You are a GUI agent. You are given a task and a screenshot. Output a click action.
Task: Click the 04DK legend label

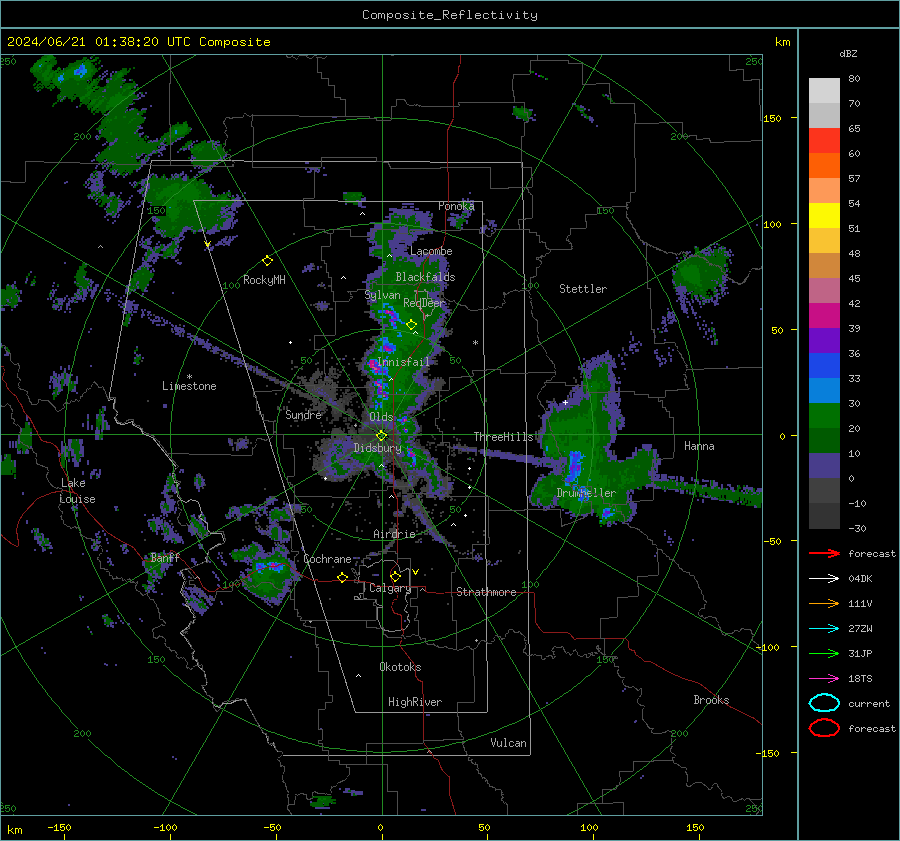point(860,579)
